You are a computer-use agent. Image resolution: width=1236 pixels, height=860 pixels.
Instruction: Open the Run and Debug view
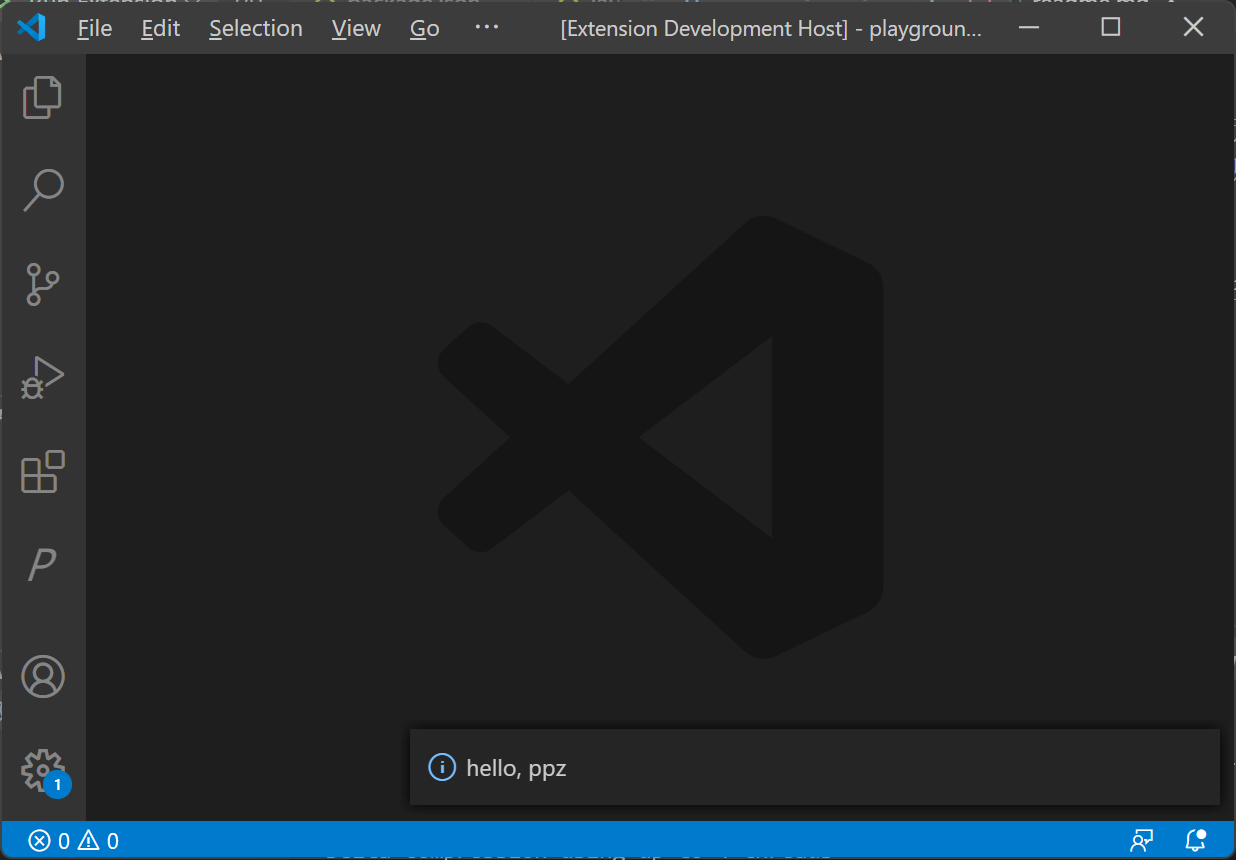(x=42, y=377)
